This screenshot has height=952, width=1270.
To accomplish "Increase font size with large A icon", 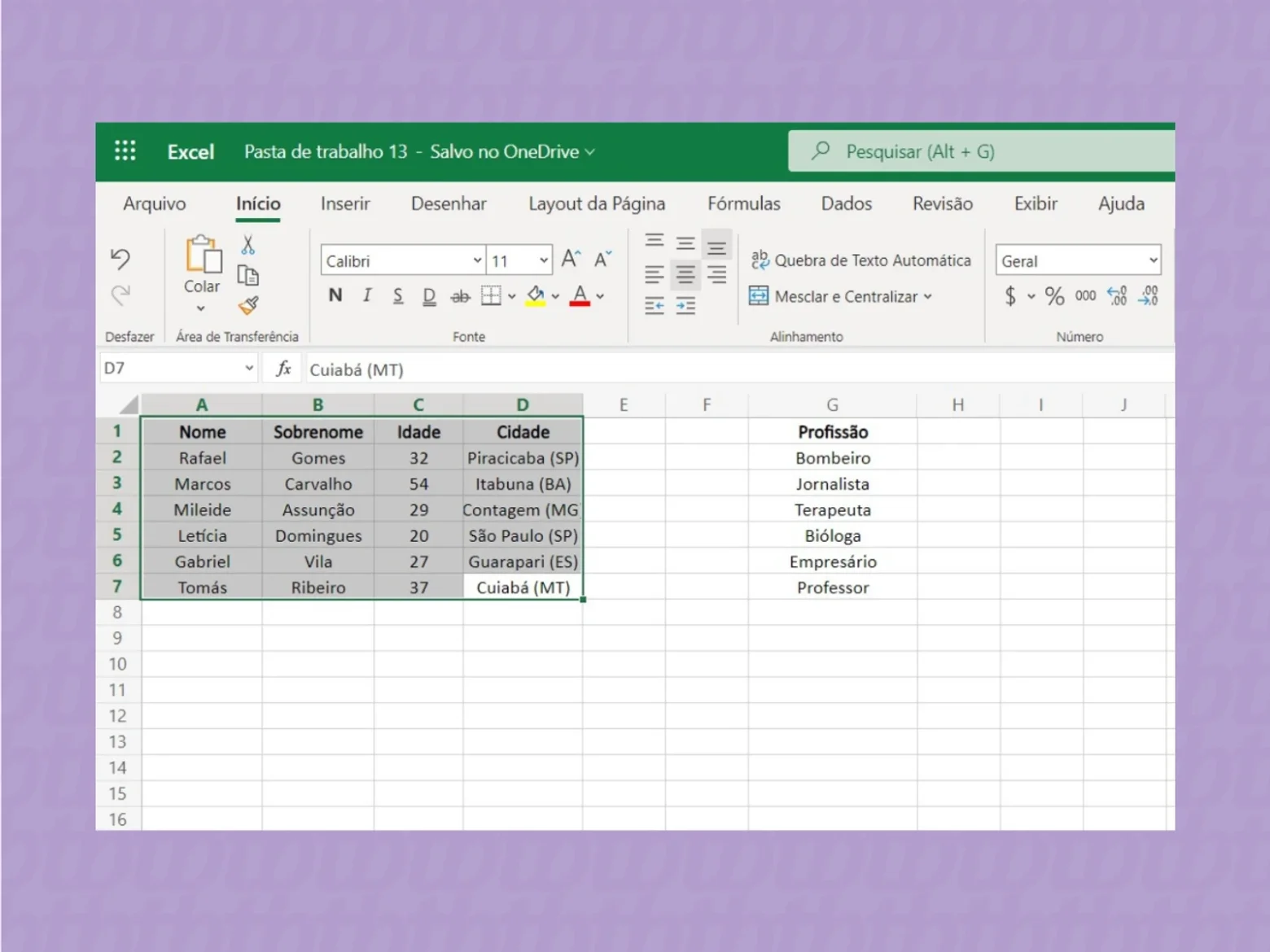I will pos(571,260).
